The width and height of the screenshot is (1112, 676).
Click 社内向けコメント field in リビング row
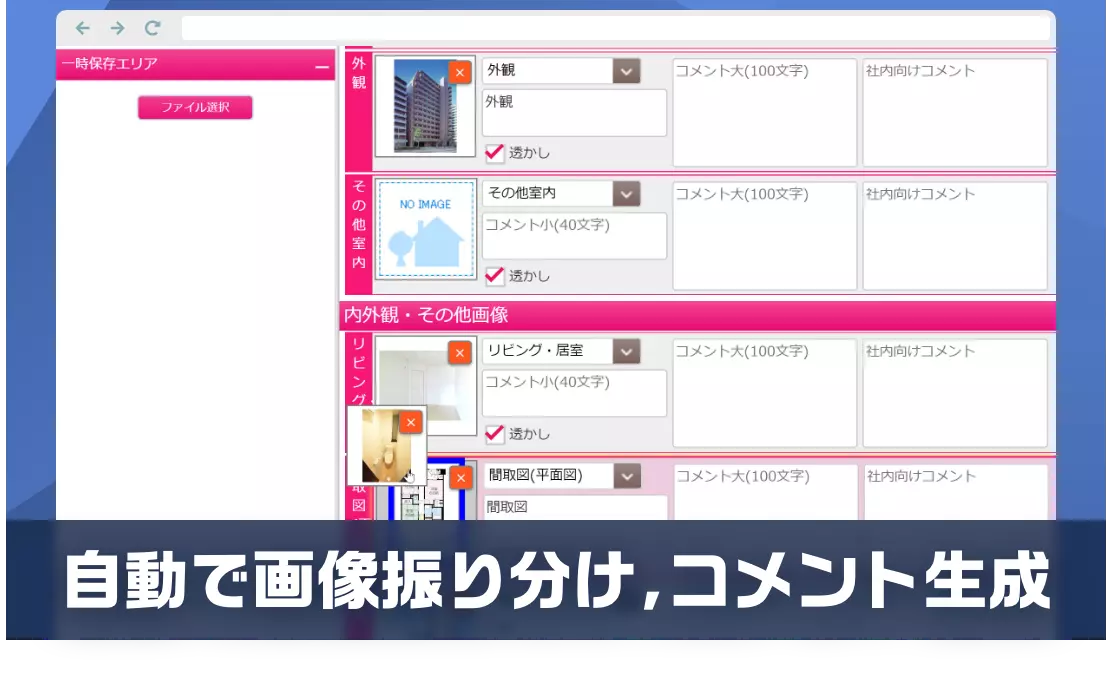click(955, 393)
